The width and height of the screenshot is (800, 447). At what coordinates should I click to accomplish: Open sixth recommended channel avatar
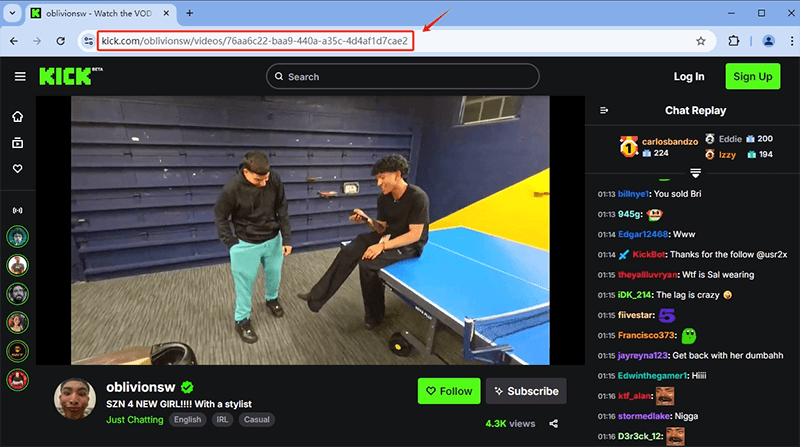[x=17, y=380]
